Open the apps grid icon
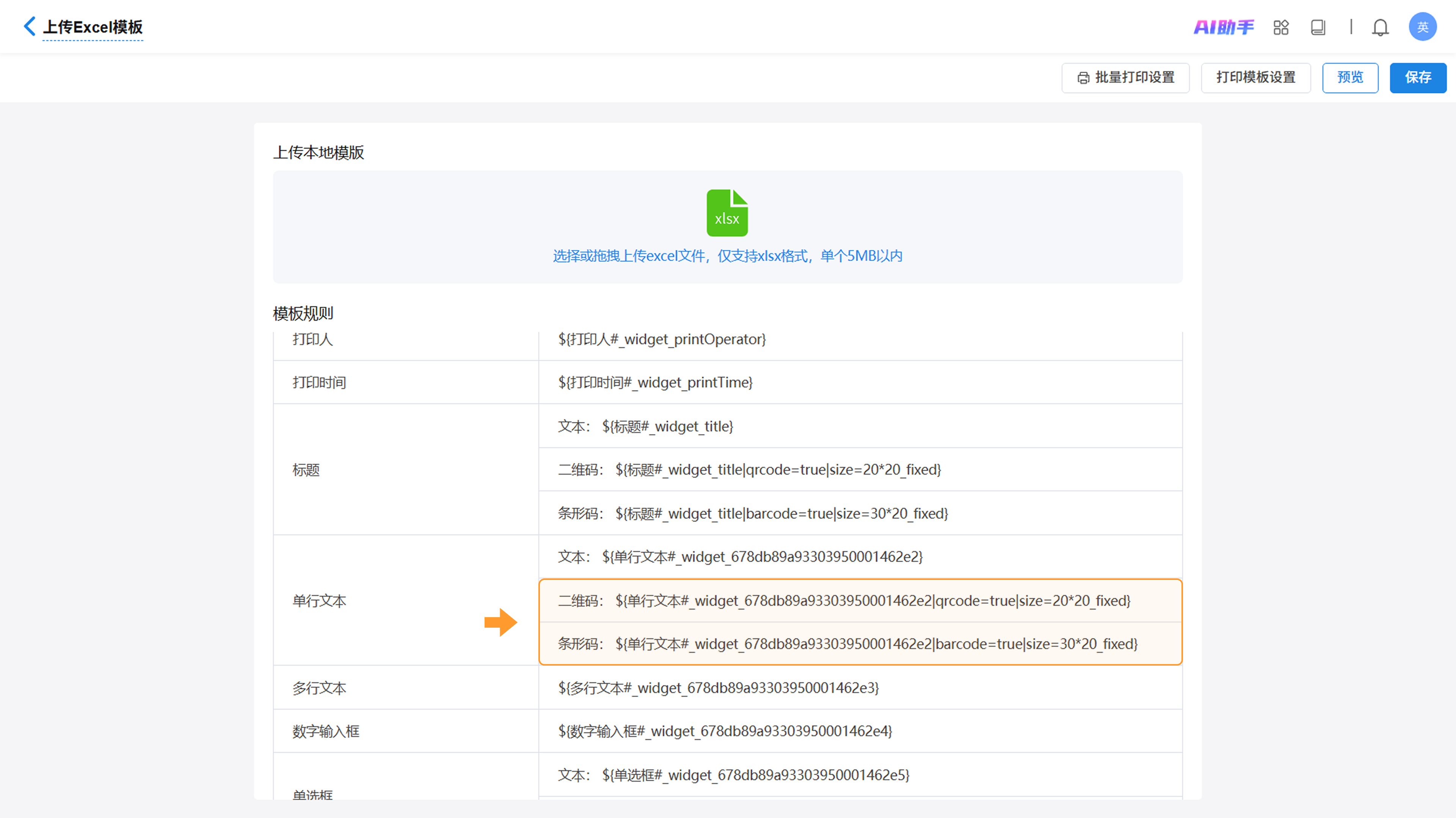Screen dimensions: 1456x818 coord(1281,27)
